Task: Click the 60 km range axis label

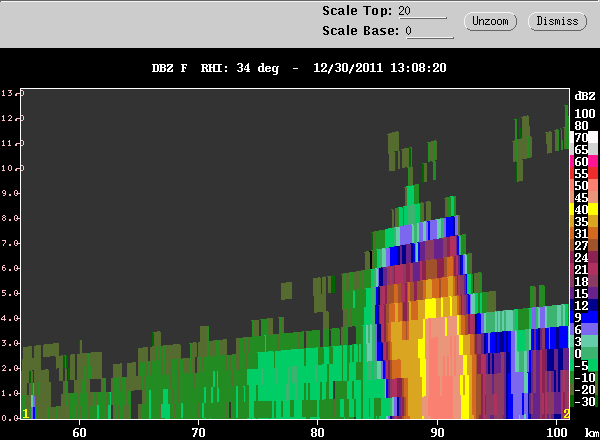Action: [79, 433]
